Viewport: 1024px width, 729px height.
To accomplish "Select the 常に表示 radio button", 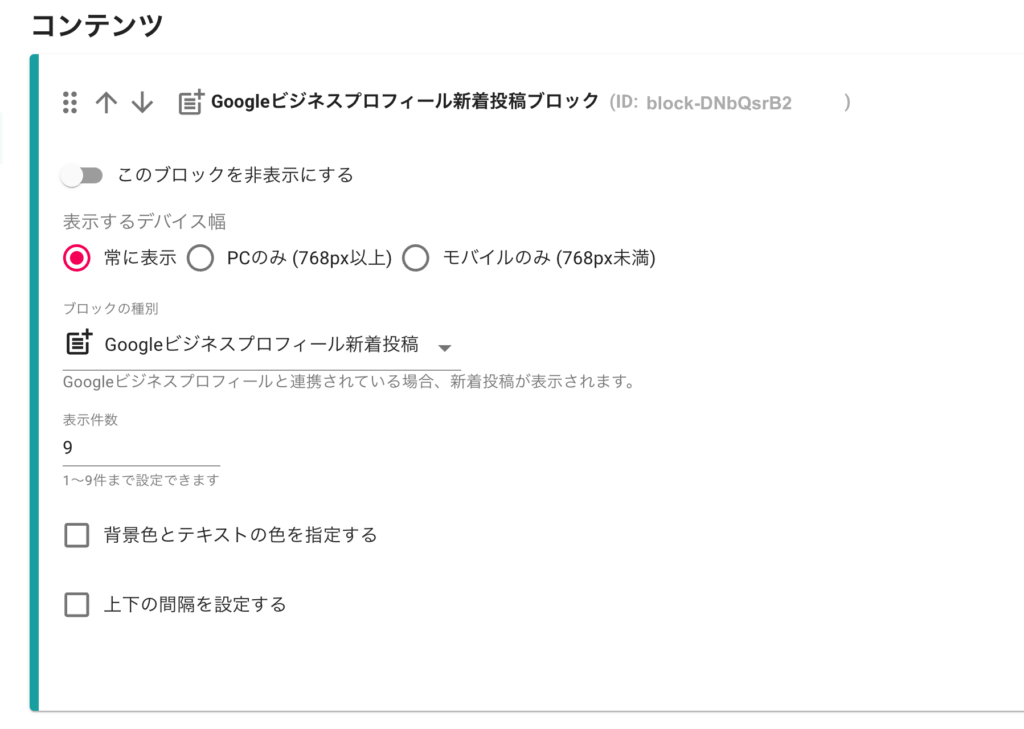I will 76,258.
